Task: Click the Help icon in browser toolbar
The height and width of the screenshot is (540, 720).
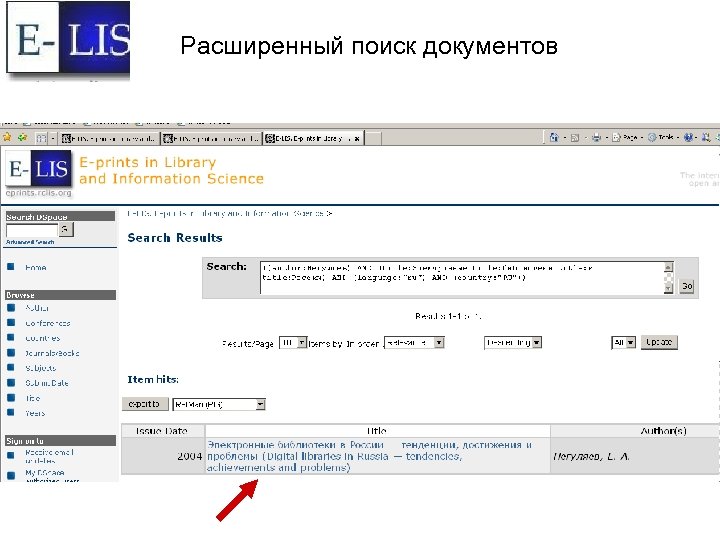Action: (688, 137)
